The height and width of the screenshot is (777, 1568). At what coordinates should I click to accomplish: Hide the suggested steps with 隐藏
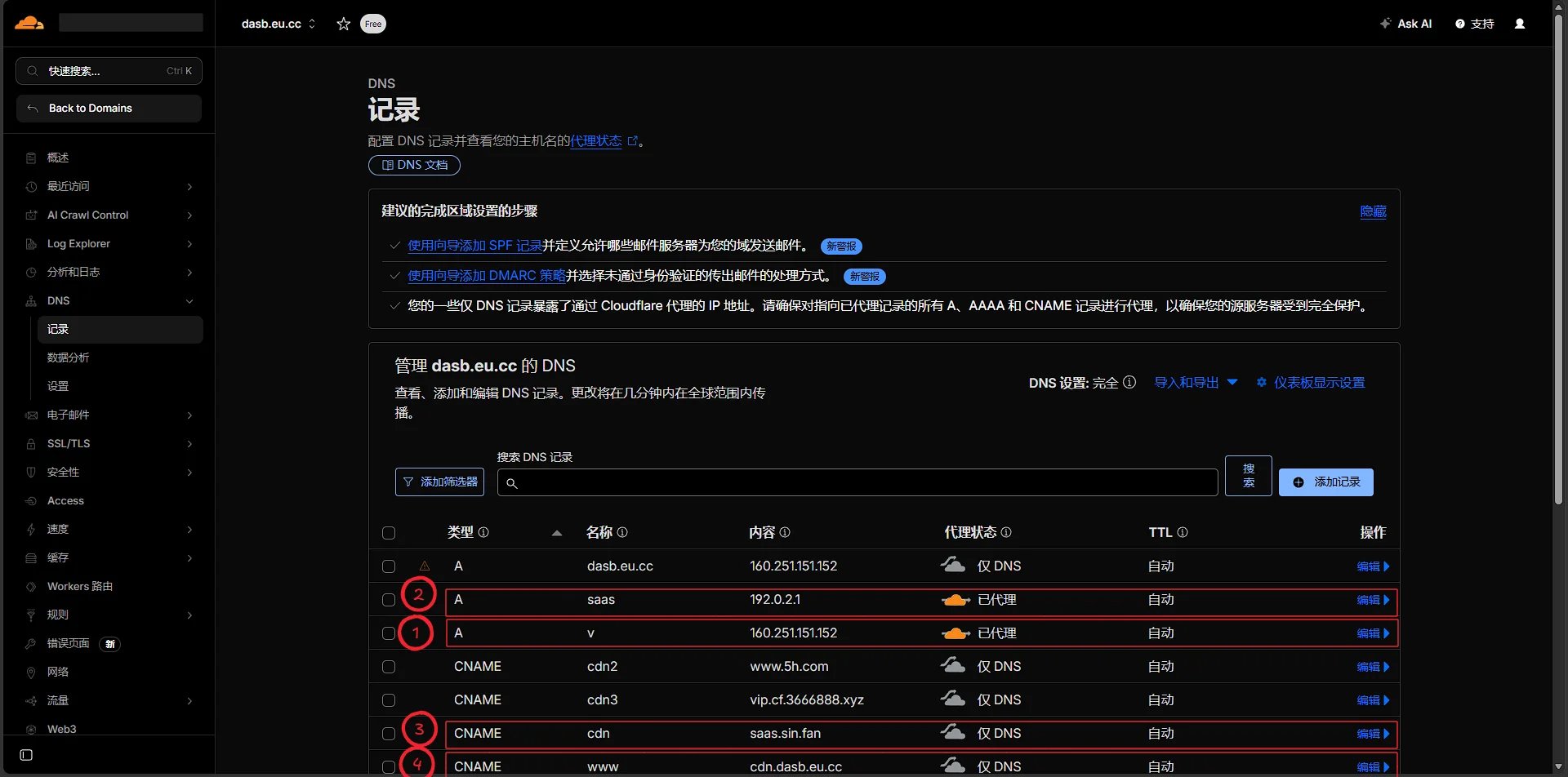pyautogui.click(x=1373, y=211)
